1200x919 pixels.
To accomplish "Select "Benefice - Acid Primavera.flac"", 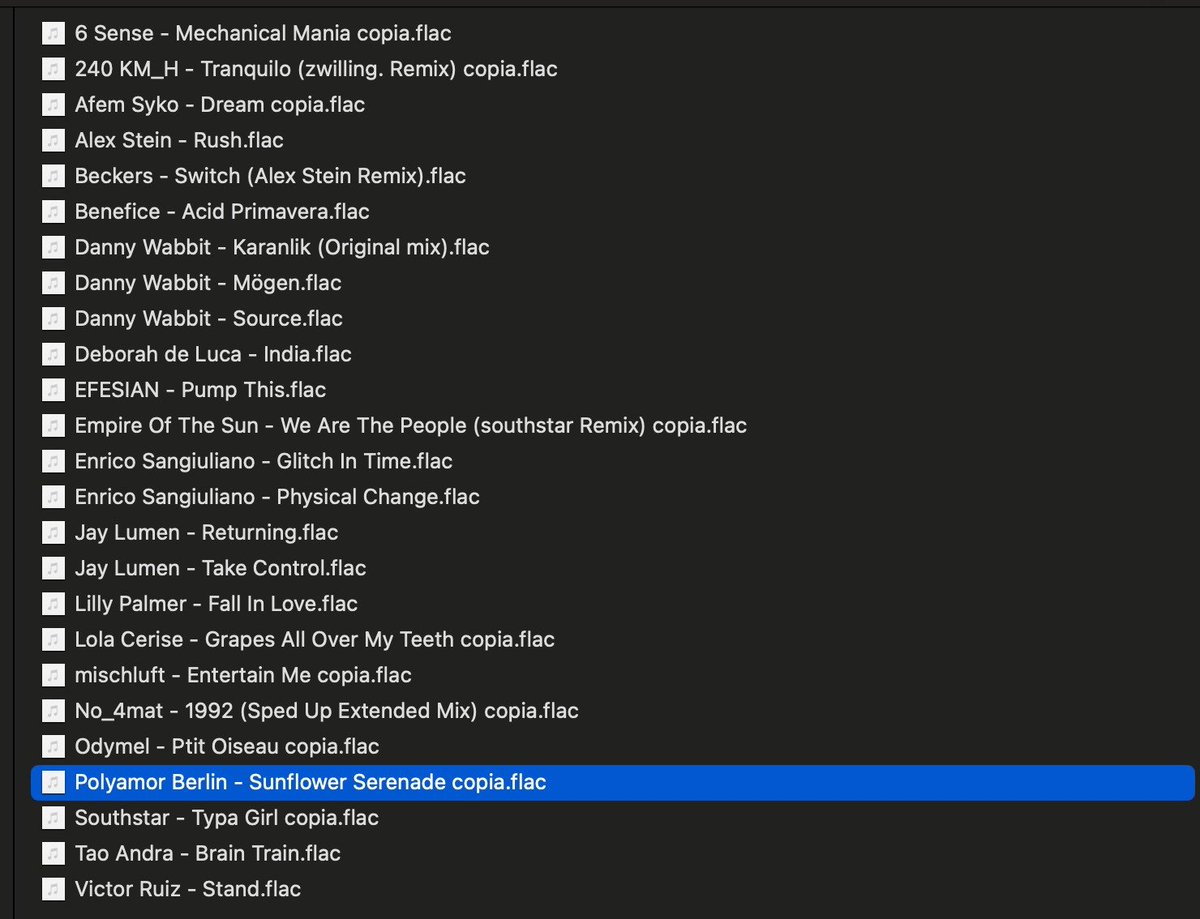I will [222, 212].
